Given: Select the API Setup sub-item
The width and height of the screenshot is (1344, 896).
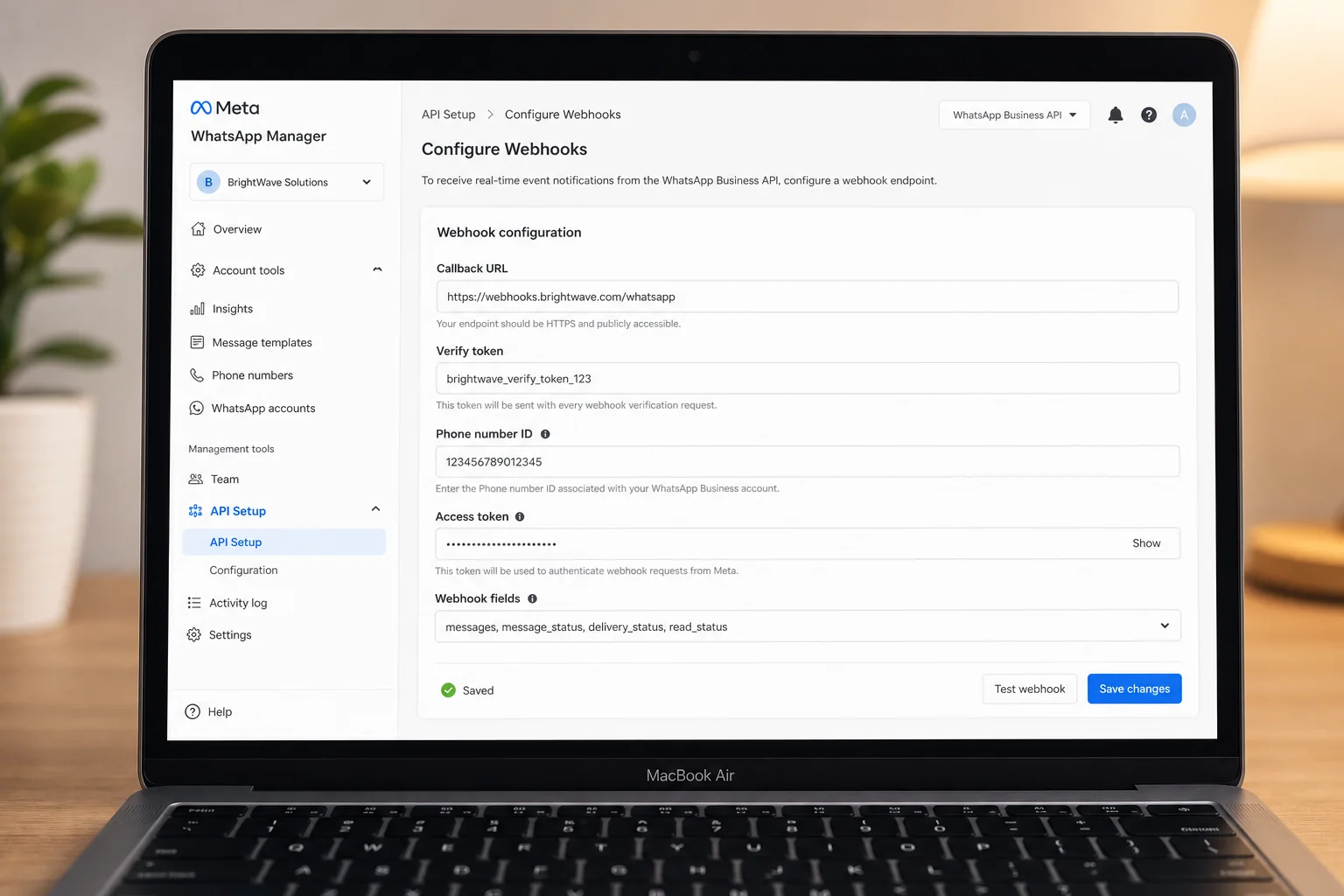Looking at the screenshot, I should pyautogui.click(x=283, y=542).
